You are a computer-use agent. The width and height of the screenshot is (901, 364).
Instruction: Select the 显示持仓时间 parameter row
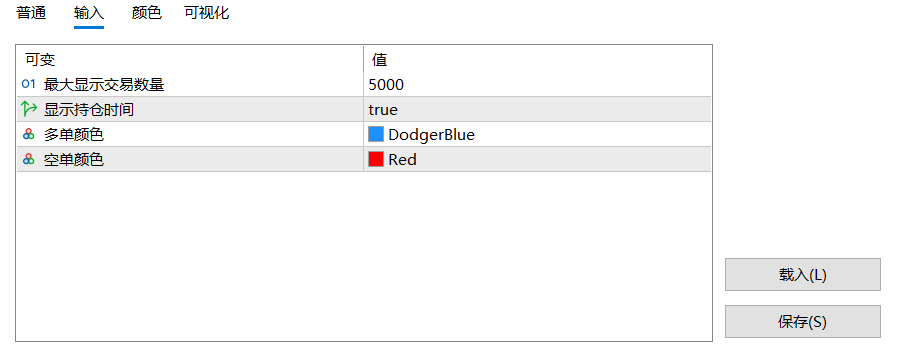coord(364,110)
